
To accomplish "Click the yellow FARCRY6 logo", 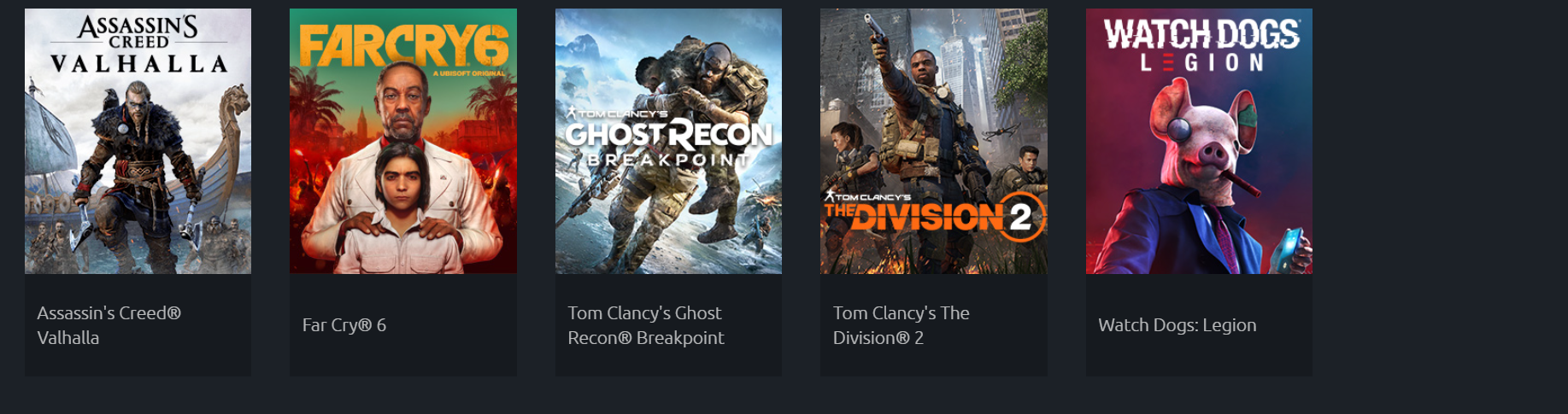I will [x=404, y=46].
